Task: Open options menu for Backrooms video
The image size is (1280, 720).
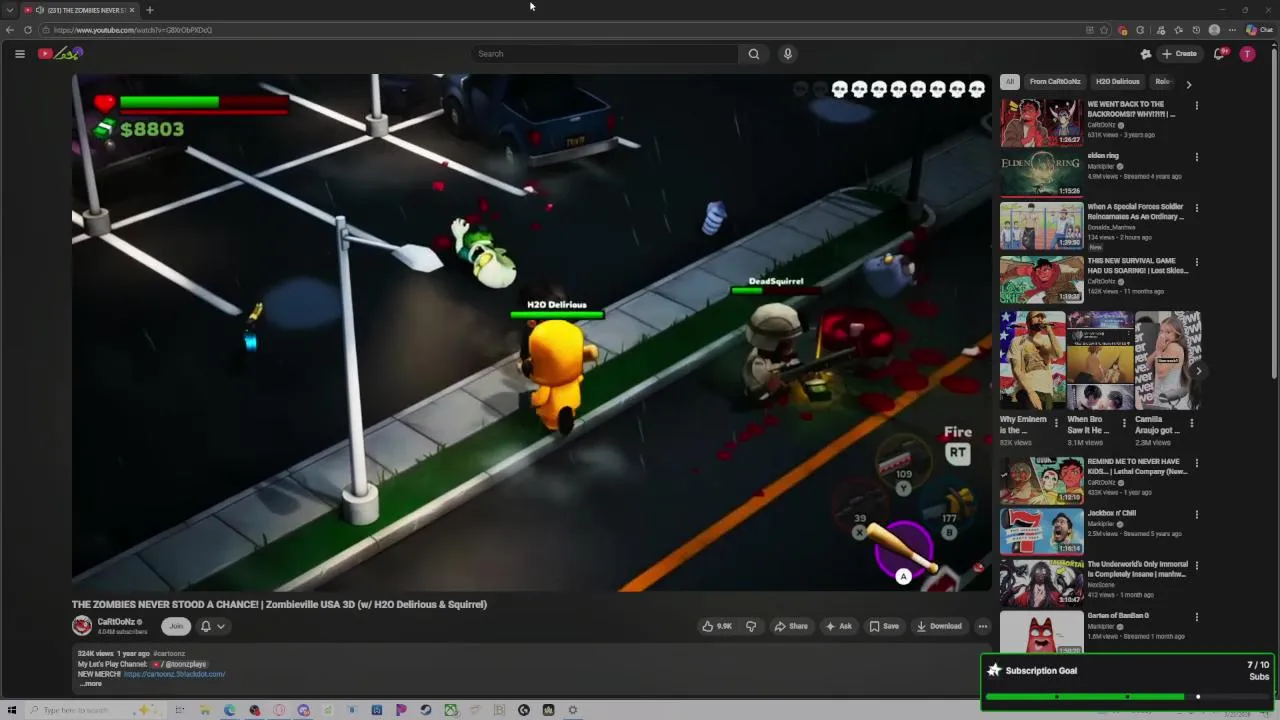Action: click(1196, 105)
